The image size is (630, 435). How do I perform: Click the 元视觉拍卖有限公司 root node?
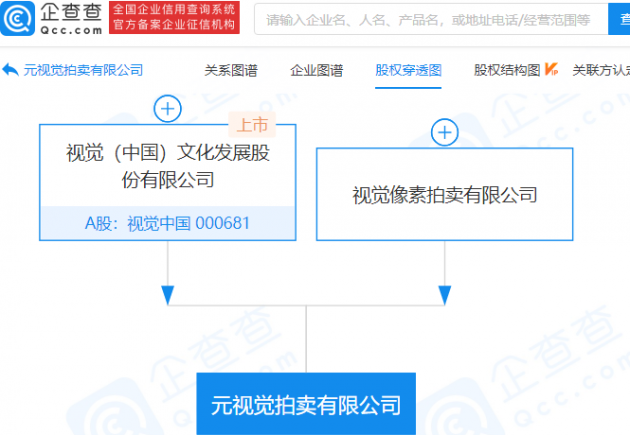click(x=306, y=404)
